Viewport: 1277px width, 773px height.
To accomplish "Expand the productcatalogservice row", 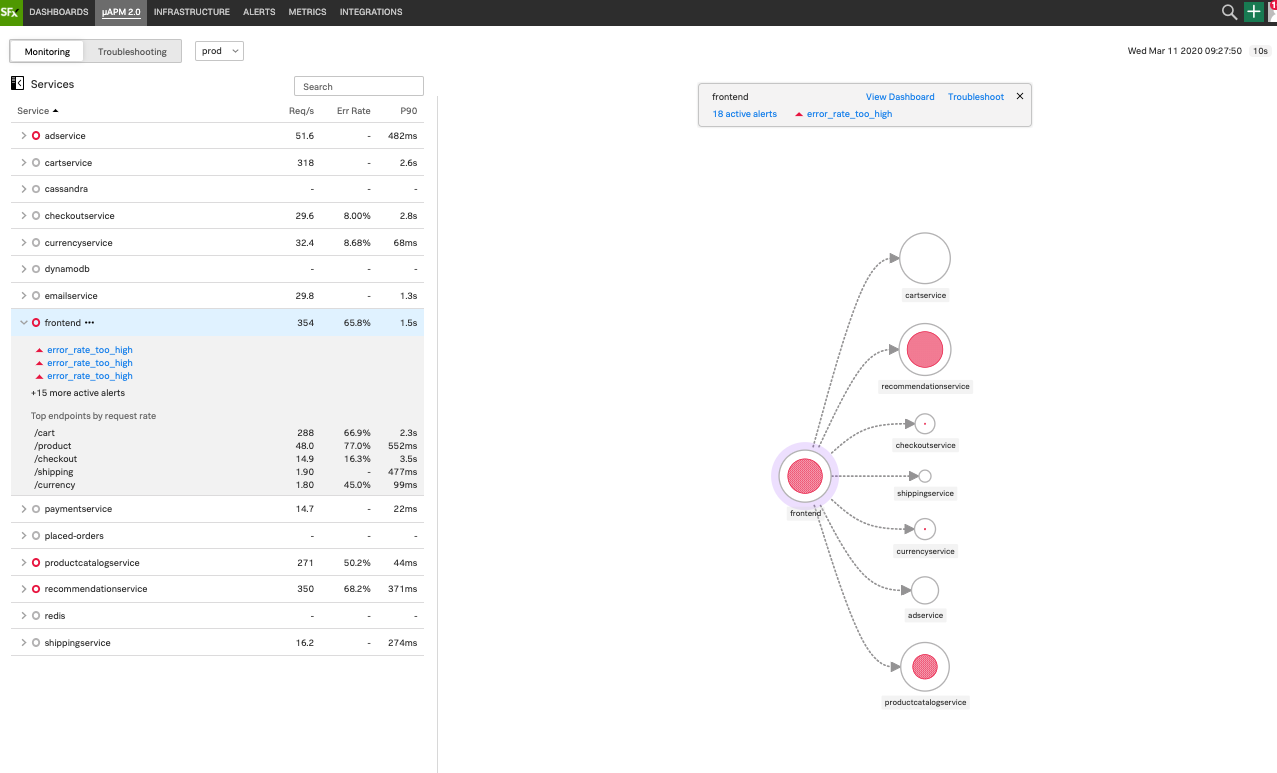I will point(24,563).
